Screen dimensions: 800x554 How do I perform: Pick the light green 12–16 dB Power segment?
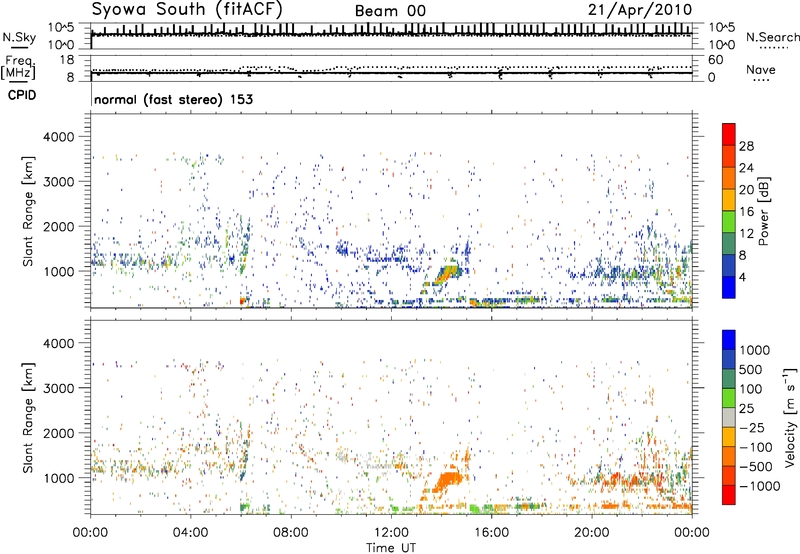coord(729,221)
